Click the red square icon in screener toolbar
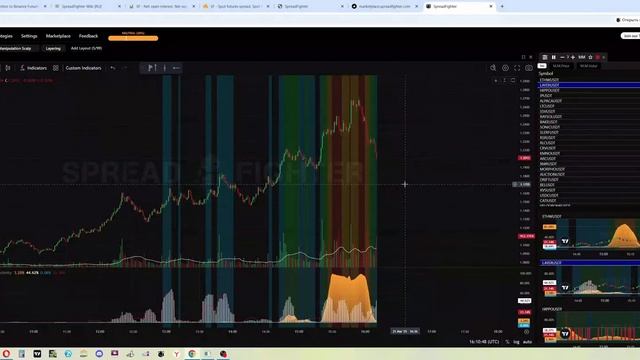The height and width of the screenshot is (360, 640). pos(598,57)
